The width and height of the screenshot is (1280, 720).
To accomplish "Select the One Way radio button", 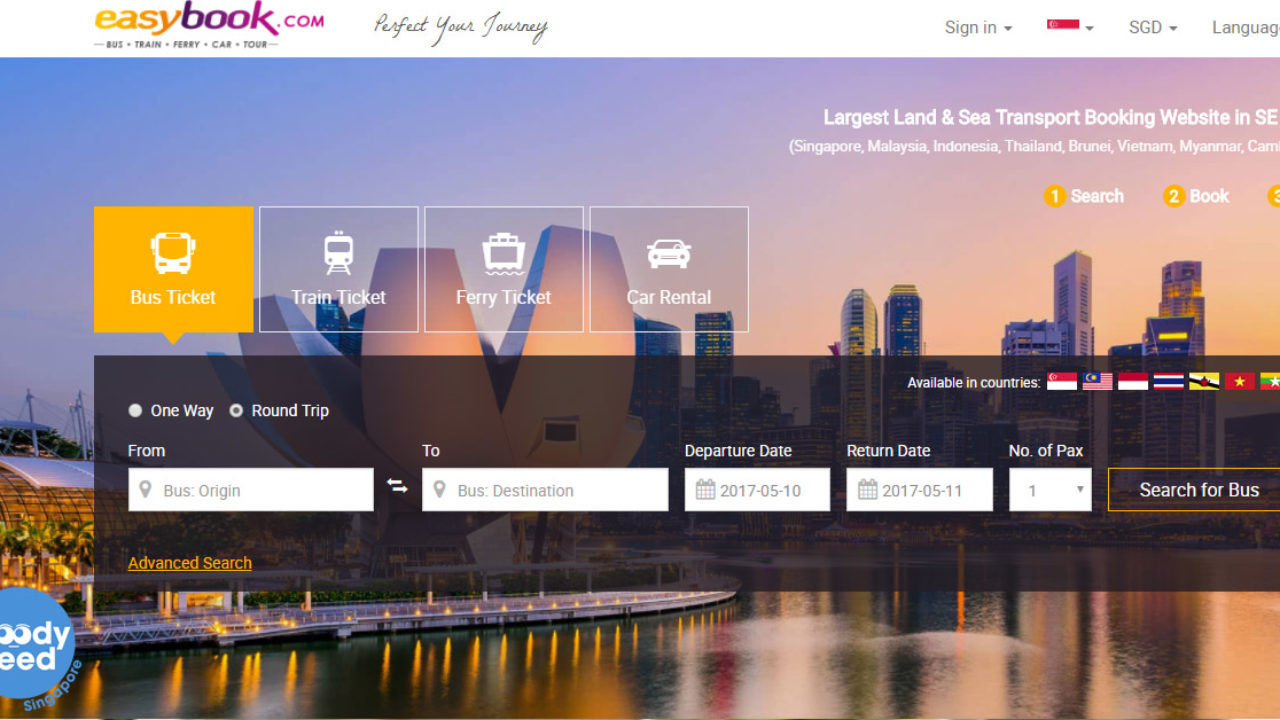I will [x=135, y=411].
